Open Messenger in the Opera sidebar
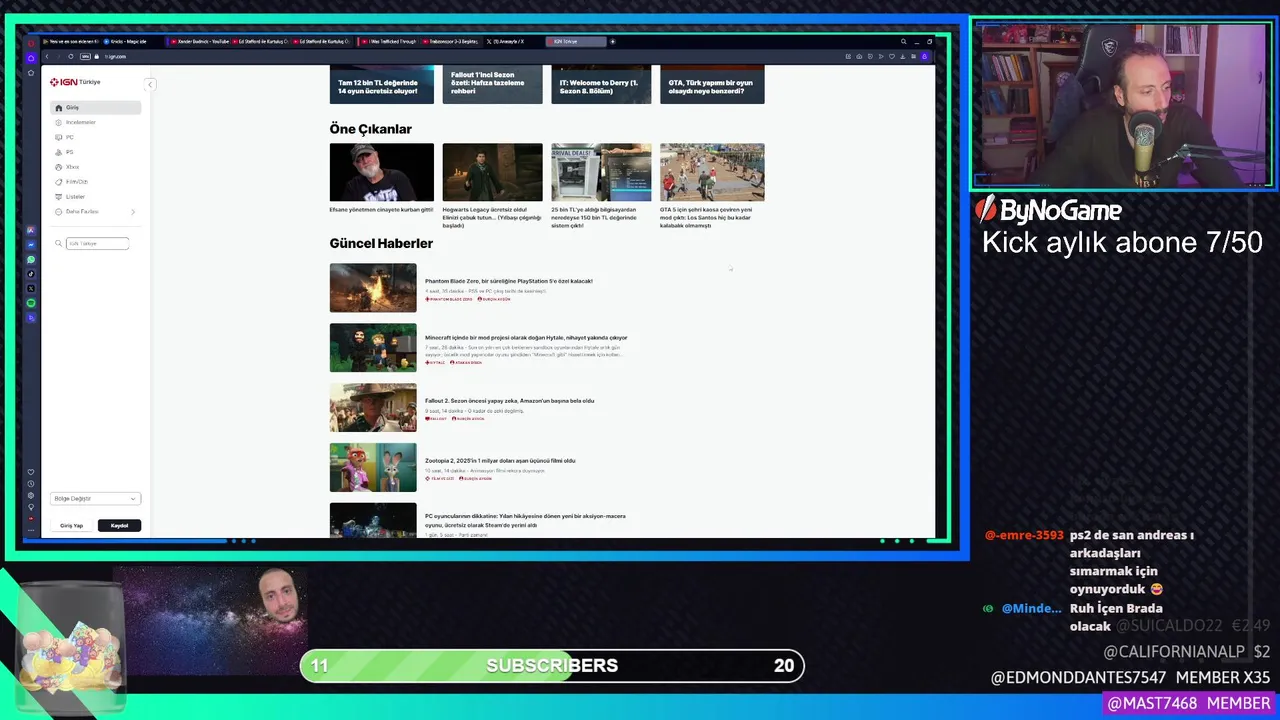Screen dimensions: 1280x720 coord(31,245)
